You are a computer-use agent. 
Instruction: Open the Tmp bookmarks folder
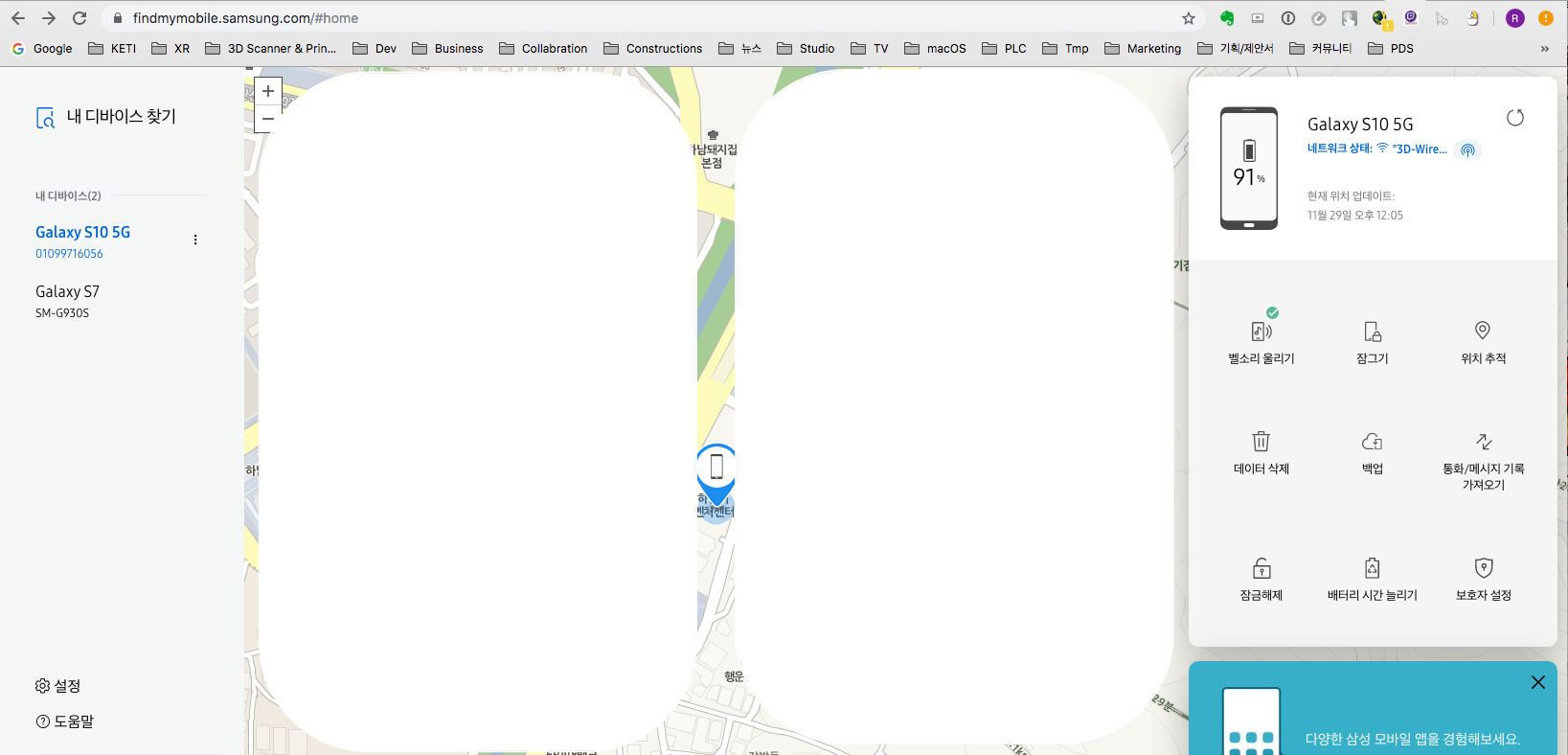click(1065, 49)
